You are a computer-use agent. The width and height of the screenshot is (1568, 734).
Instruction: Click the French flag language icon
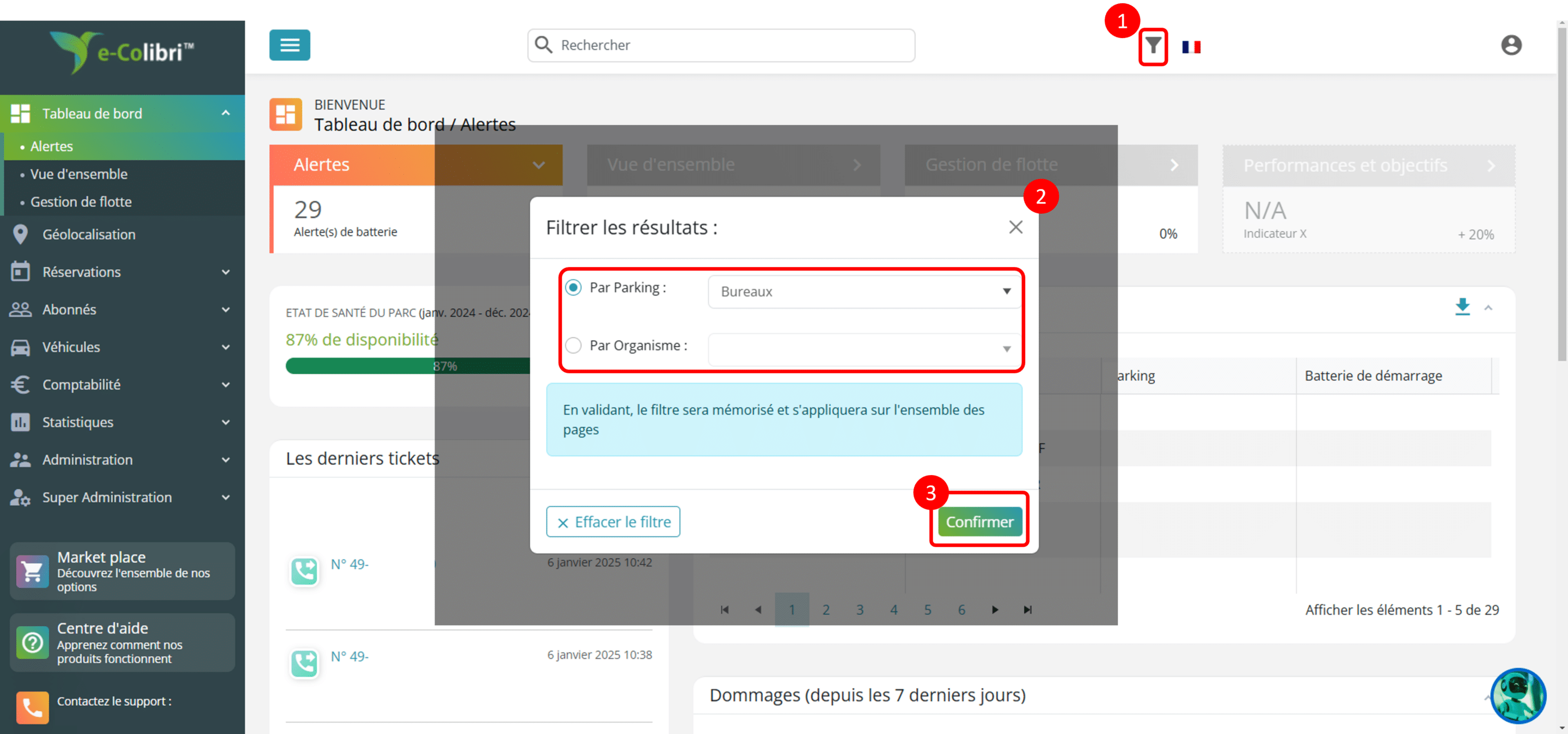[1191, 47]
